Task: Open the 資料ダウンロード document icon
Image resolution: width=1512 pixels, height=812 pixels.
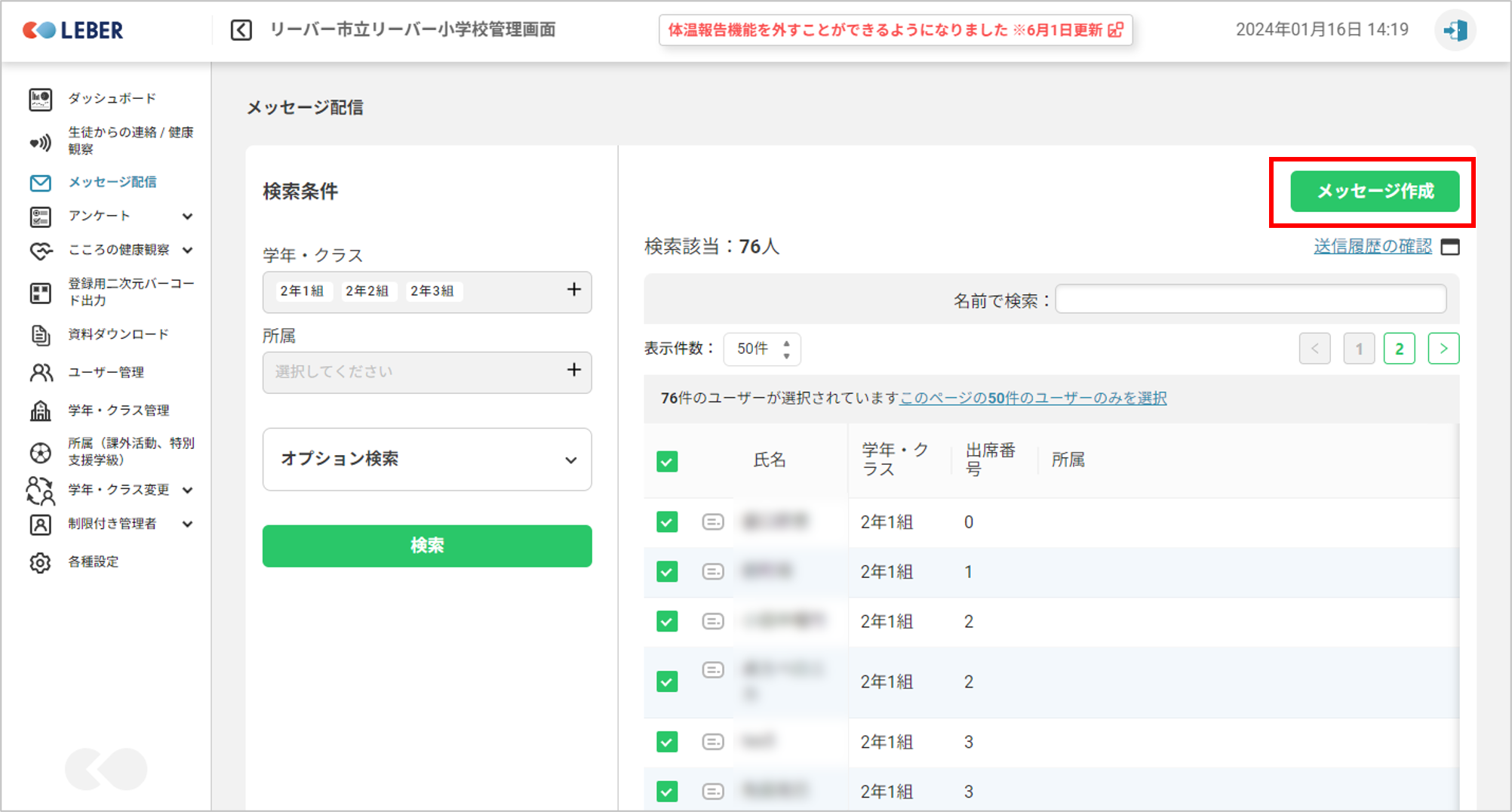Action: tap(40, 334)
